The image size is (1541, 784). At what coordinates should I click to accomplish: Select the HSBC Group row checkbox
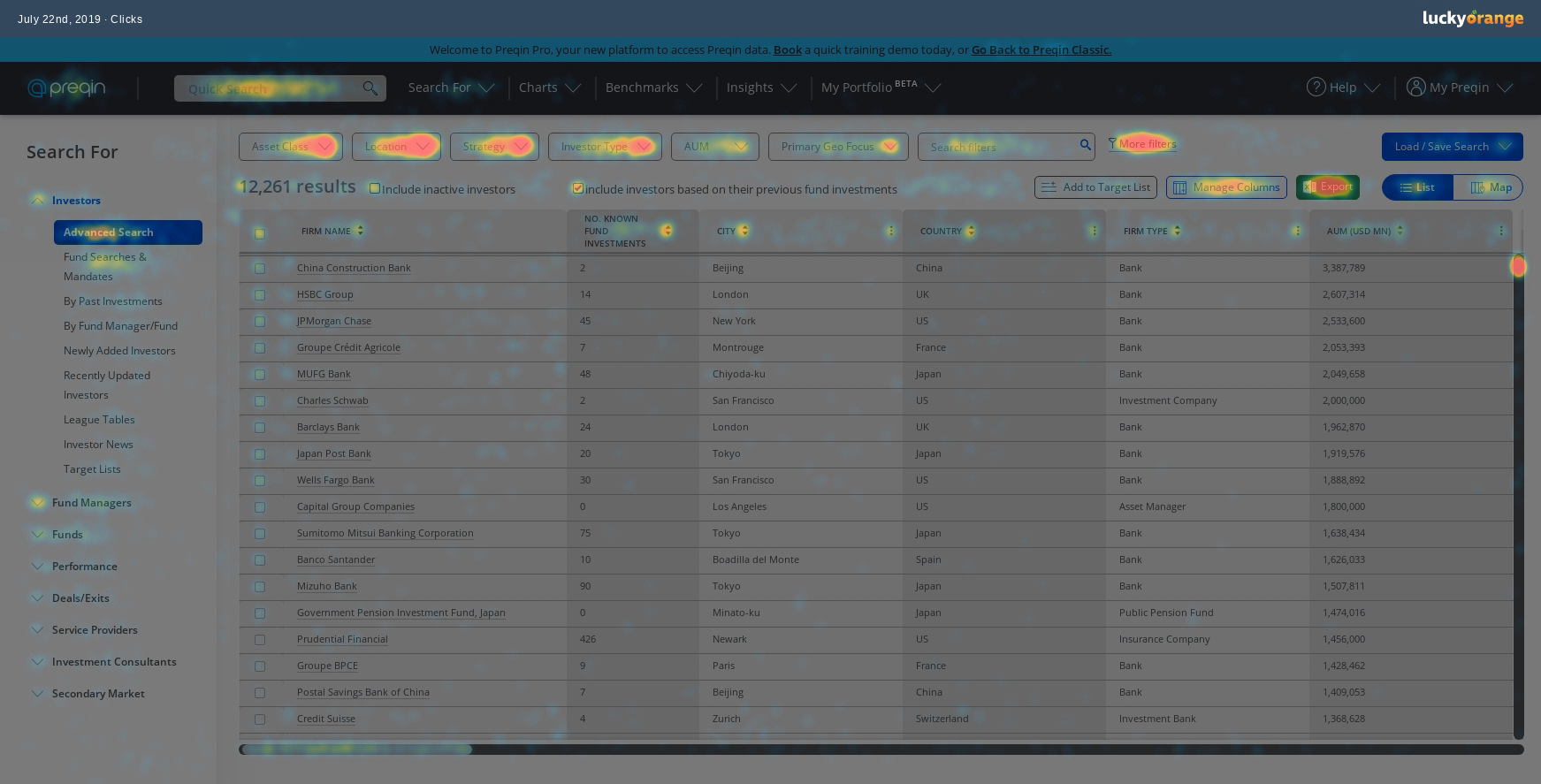pyautogui.click(x=259, y=294)
